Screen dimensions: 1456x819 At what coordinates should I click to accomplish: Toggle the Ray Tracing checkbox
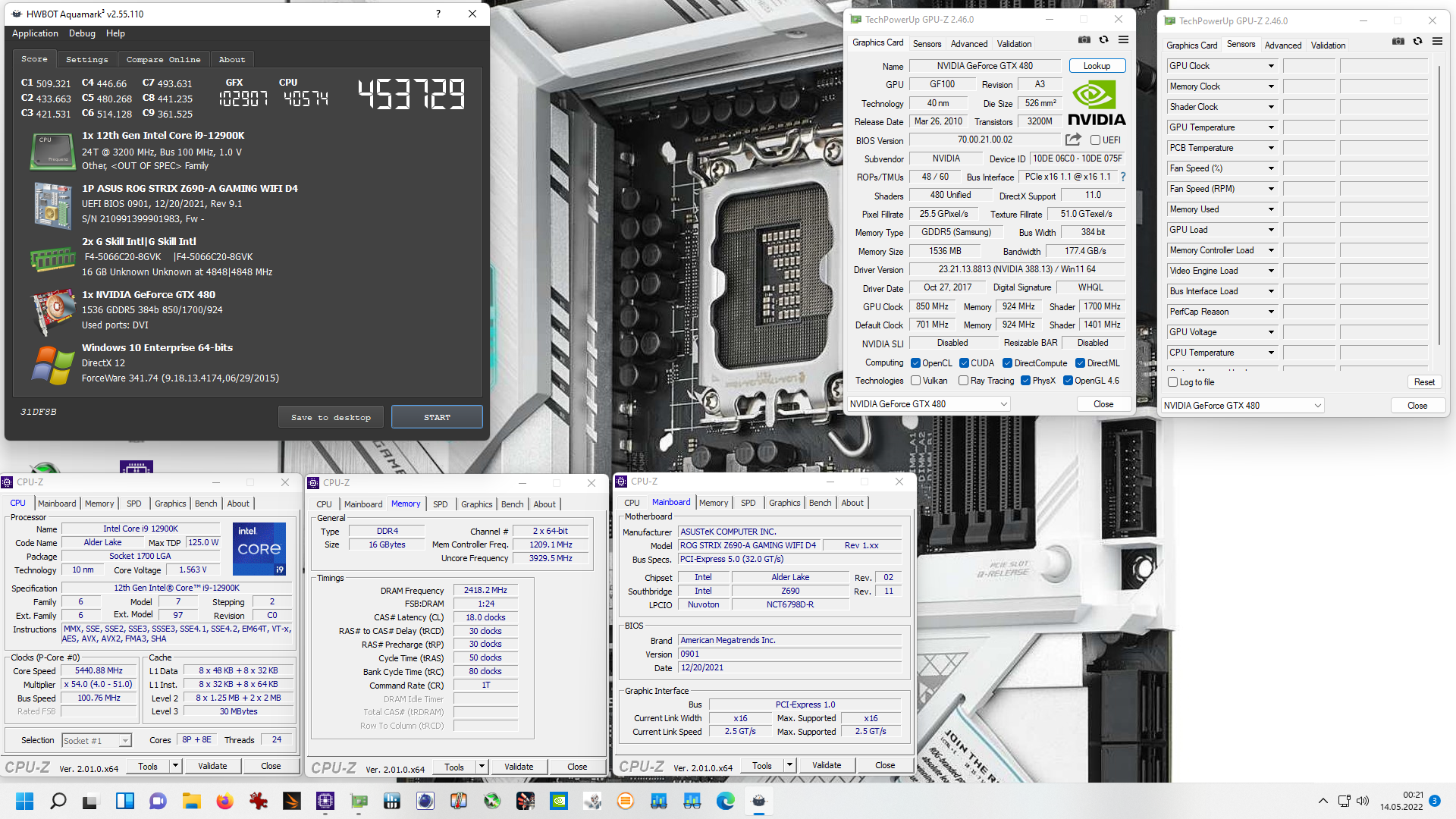(x=963, y=381)
